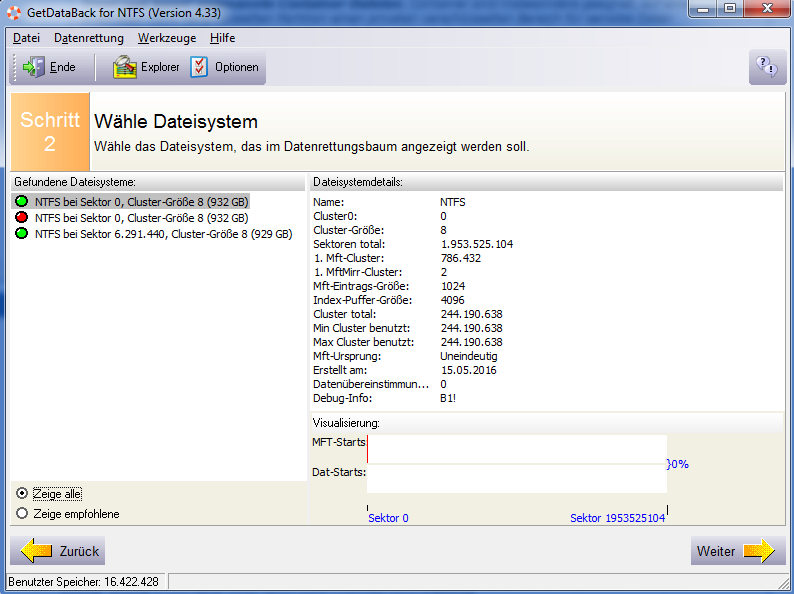Click the Benutzter Speicher status bar entry

84,581
